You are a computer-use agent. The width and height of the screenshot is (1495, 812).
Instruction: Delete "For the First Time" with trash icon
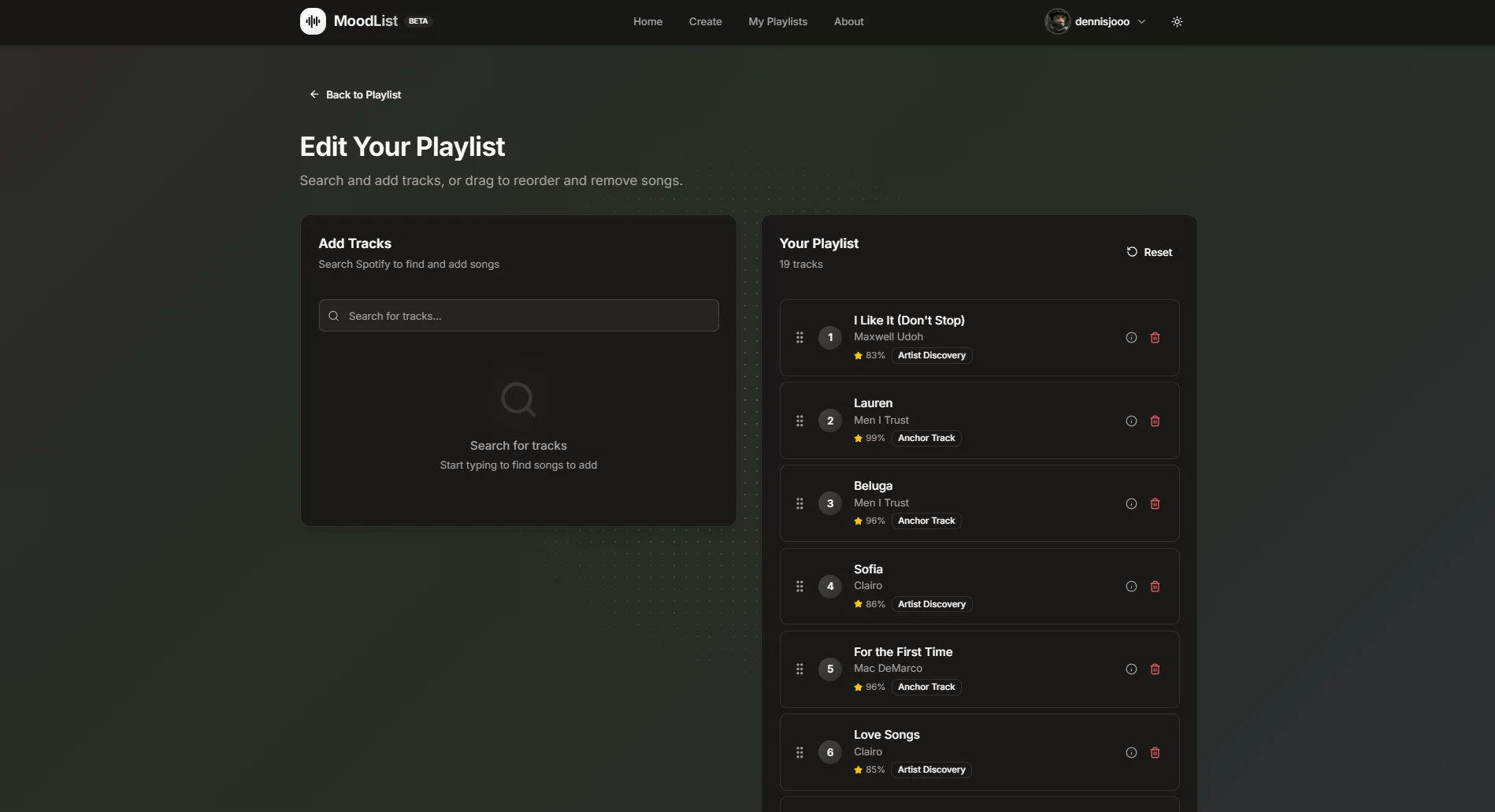[1155, 669]
